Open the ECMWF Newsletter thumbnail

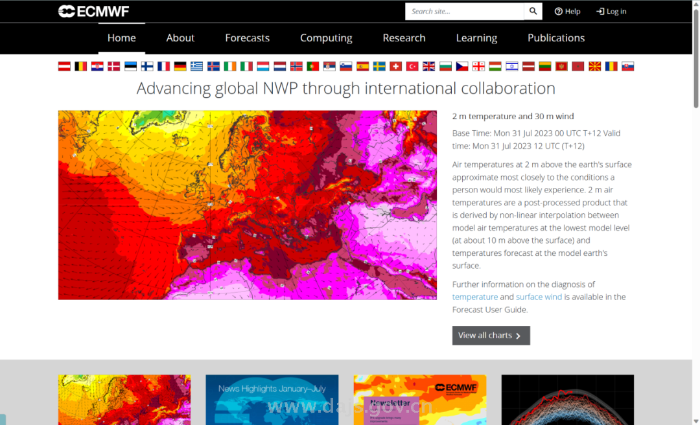coord(420,400)
